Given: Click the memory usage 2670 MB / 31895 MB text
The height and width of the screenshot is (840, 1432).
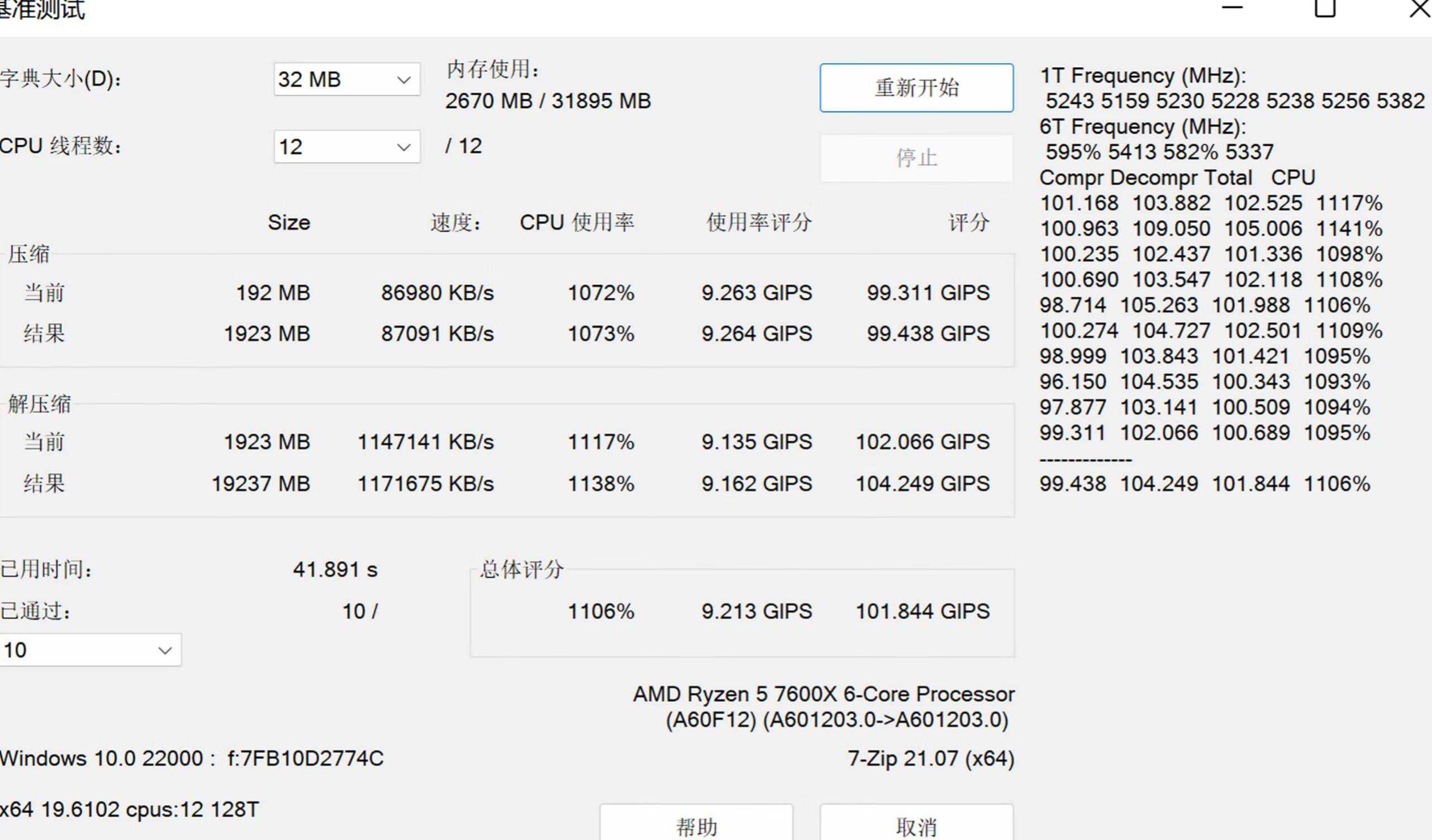Looking at the screenshot, I should [548, 101].
